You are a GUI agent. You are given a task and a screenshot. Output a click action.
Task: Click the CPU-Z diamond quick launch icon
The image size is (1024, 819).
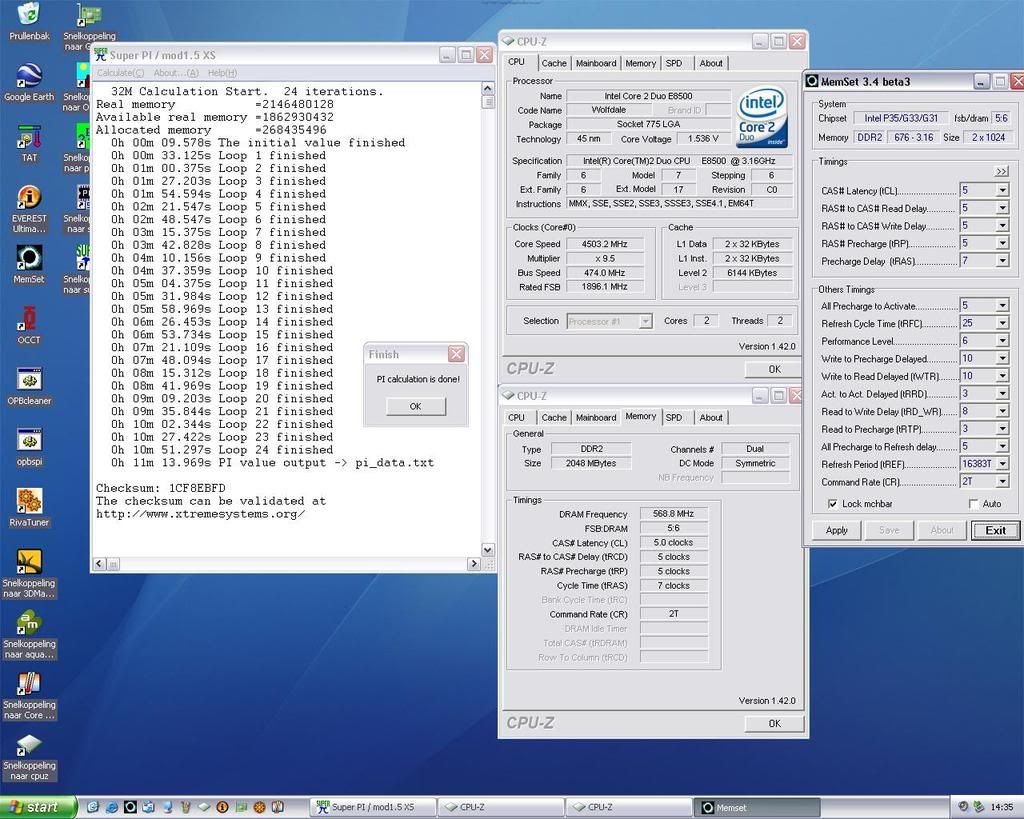[204, 807]
